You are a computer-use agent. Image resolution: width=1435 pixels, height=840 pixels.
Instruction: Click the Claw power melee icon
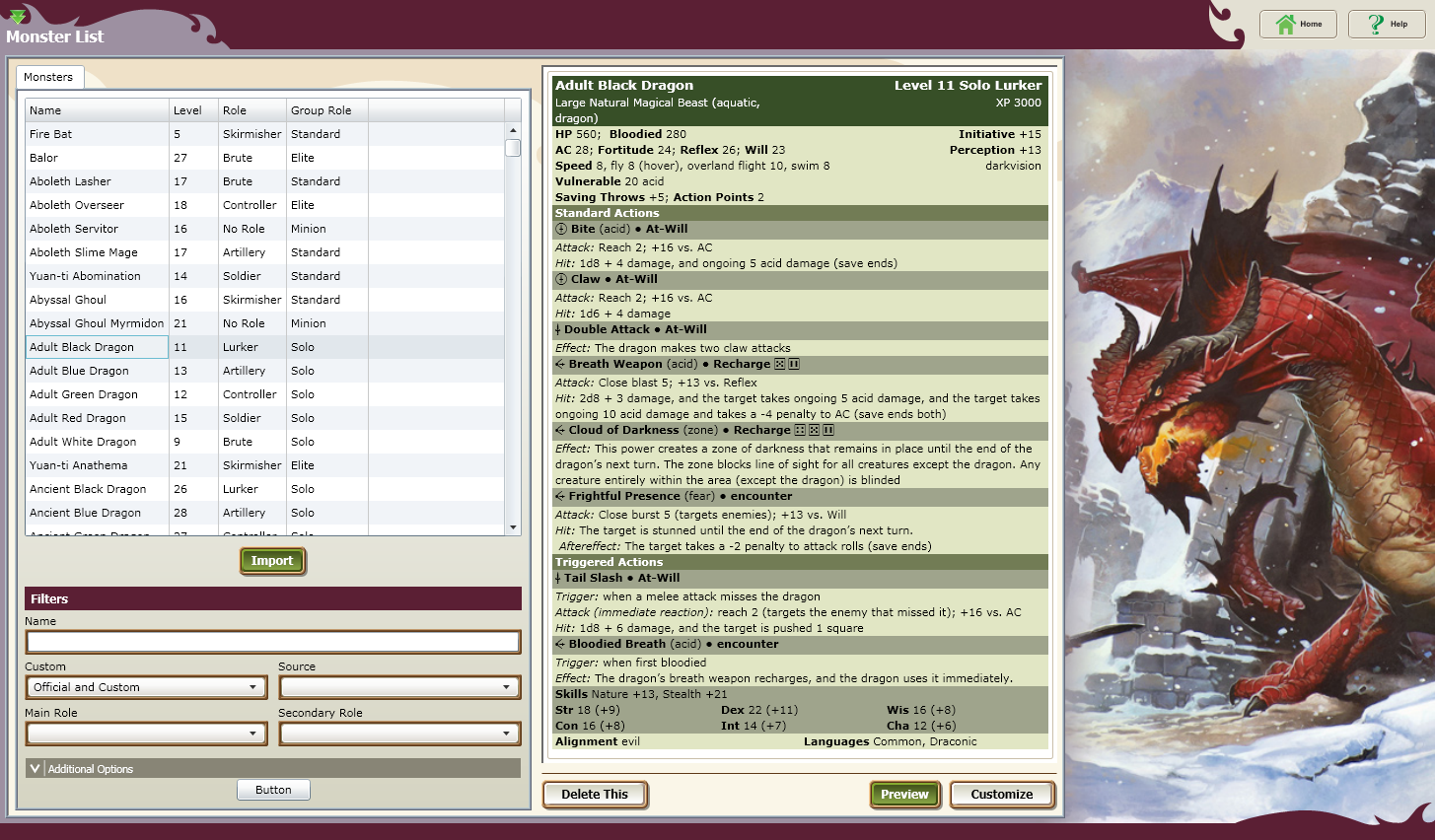561,279
